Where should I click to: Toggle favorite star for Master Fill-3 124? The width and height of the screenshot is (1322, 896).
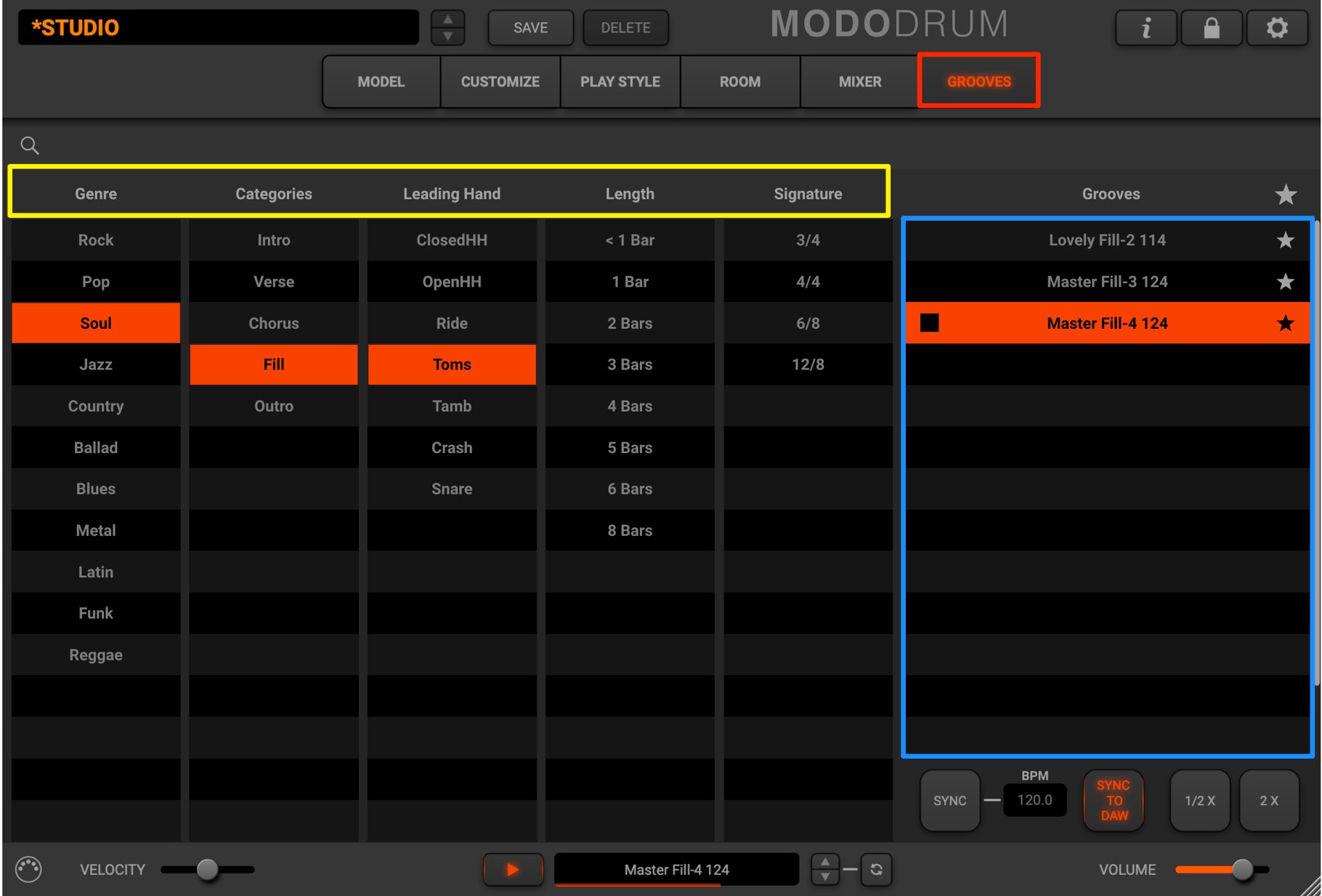pos(1286,282)
